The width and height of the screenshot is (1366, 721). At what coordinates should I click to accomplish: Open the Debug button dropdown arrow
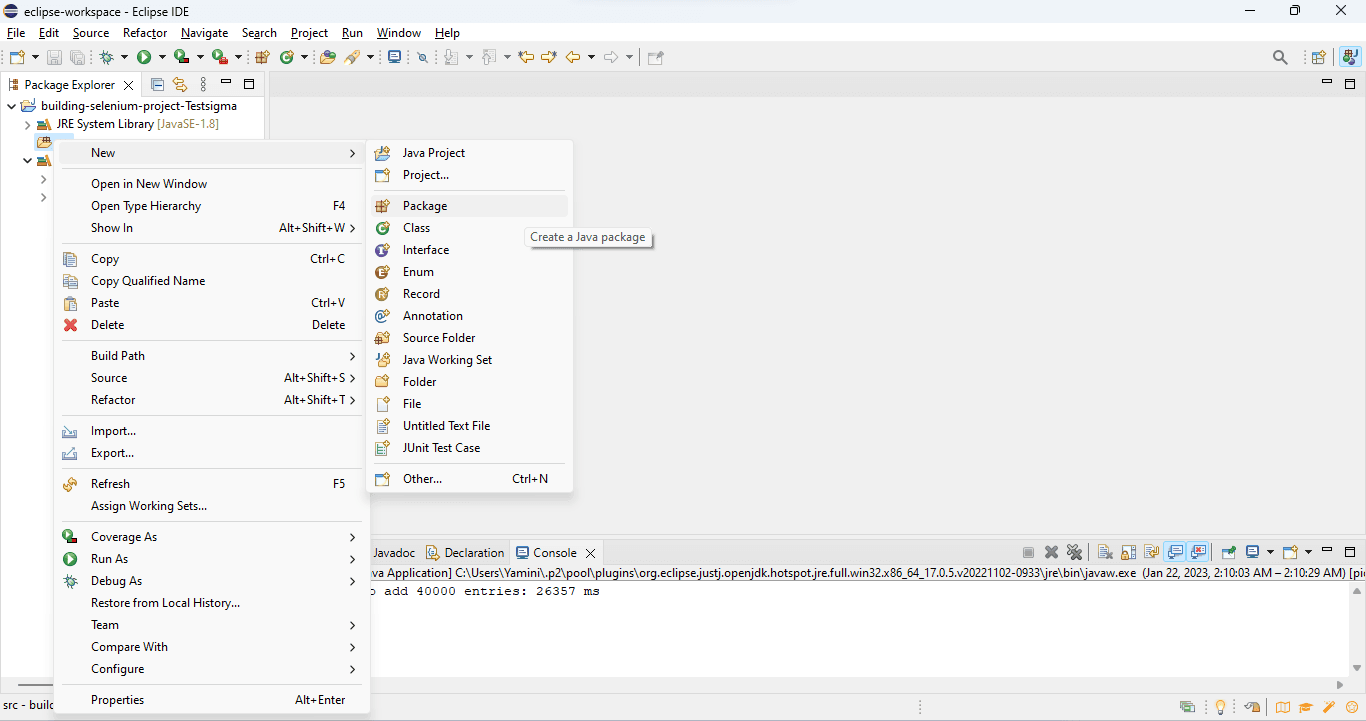pyautogui.click(x=124, y=57)
